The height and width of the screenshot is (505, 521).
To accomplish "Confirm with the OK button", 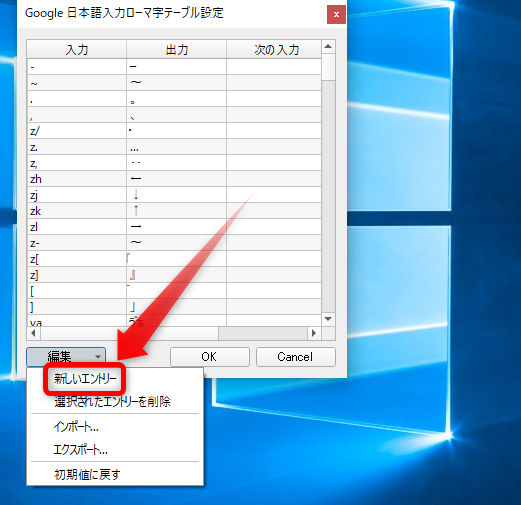I will tap(210, 357).
